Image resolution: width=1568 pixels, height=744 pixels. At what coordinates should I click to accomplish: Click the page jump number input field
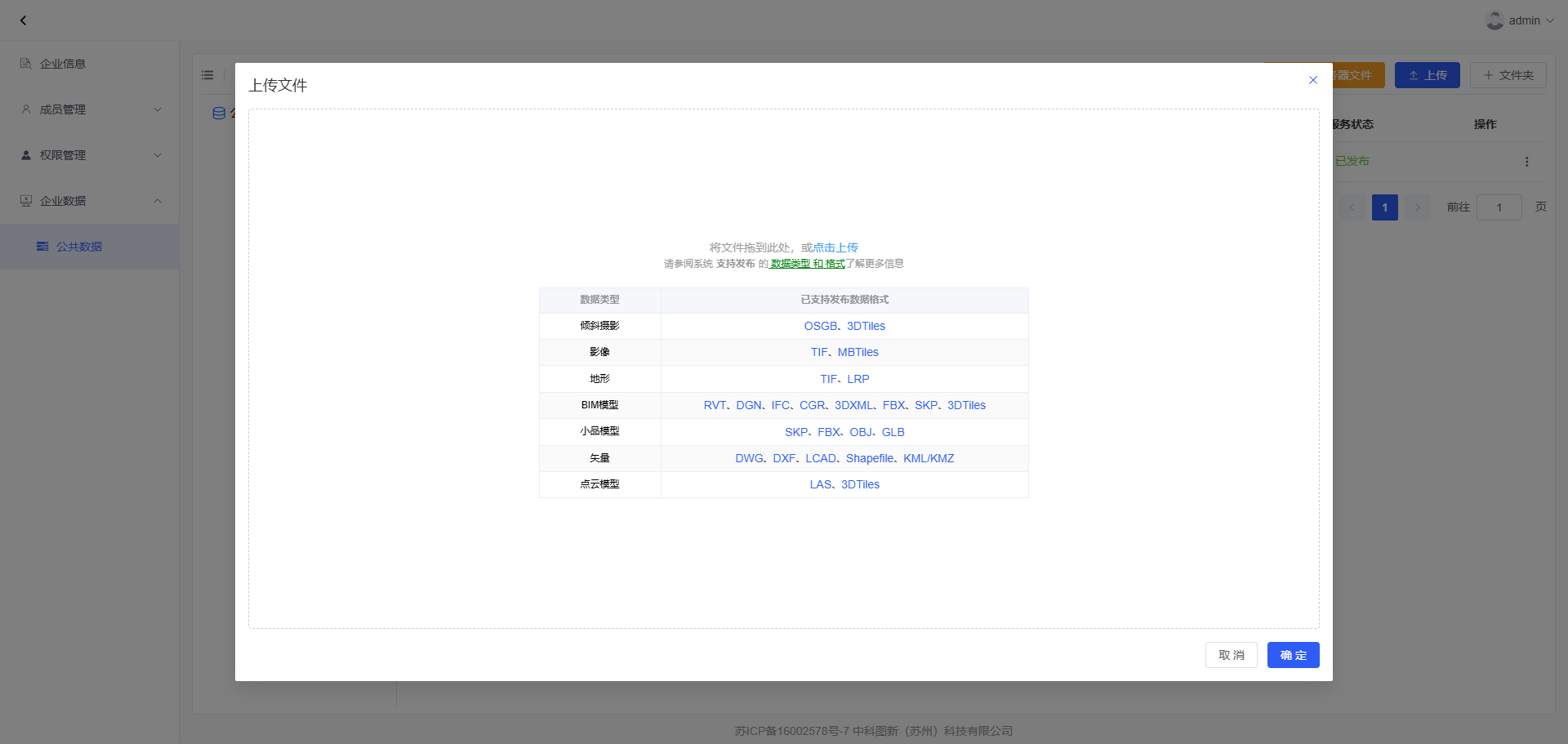coord(1499,207)
